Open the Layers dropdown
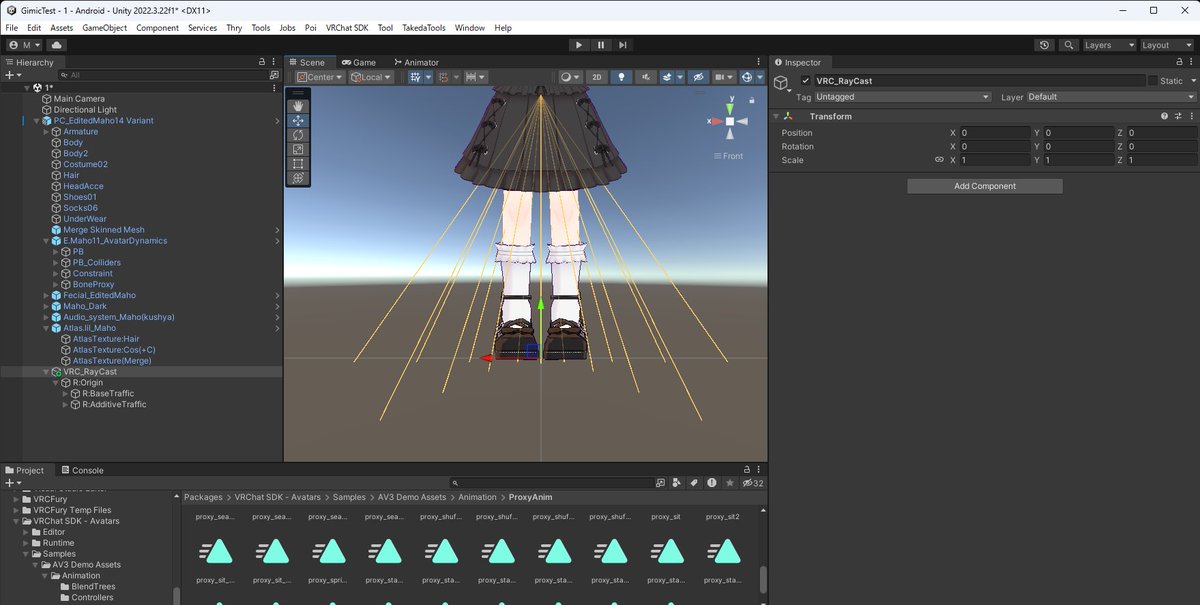The height and width of the screenshot is (605, 1200). click(1109, 45)
